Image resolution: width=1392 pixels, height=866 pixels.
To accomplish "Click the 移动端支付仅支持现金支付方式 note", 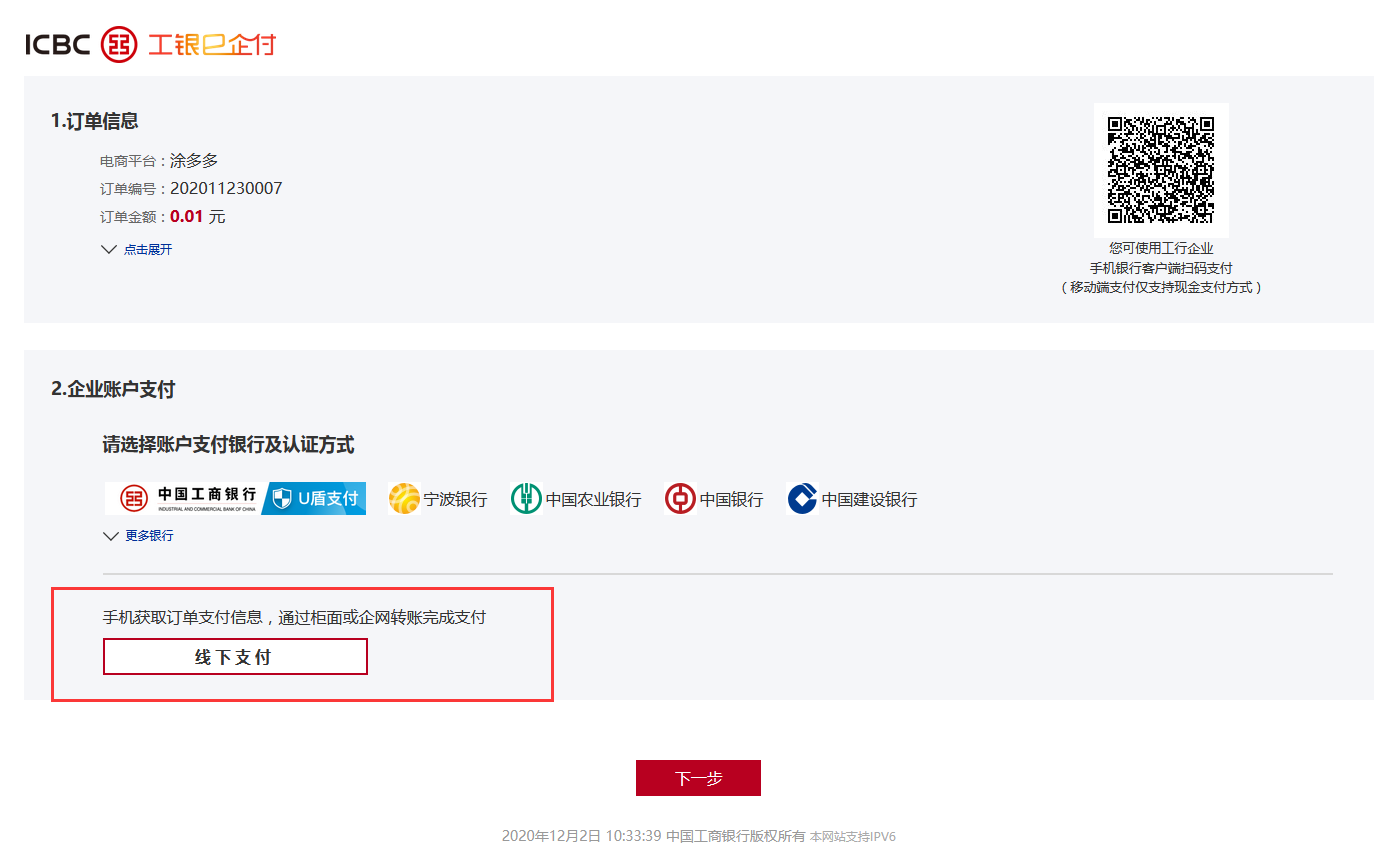I will (1161, 287).
